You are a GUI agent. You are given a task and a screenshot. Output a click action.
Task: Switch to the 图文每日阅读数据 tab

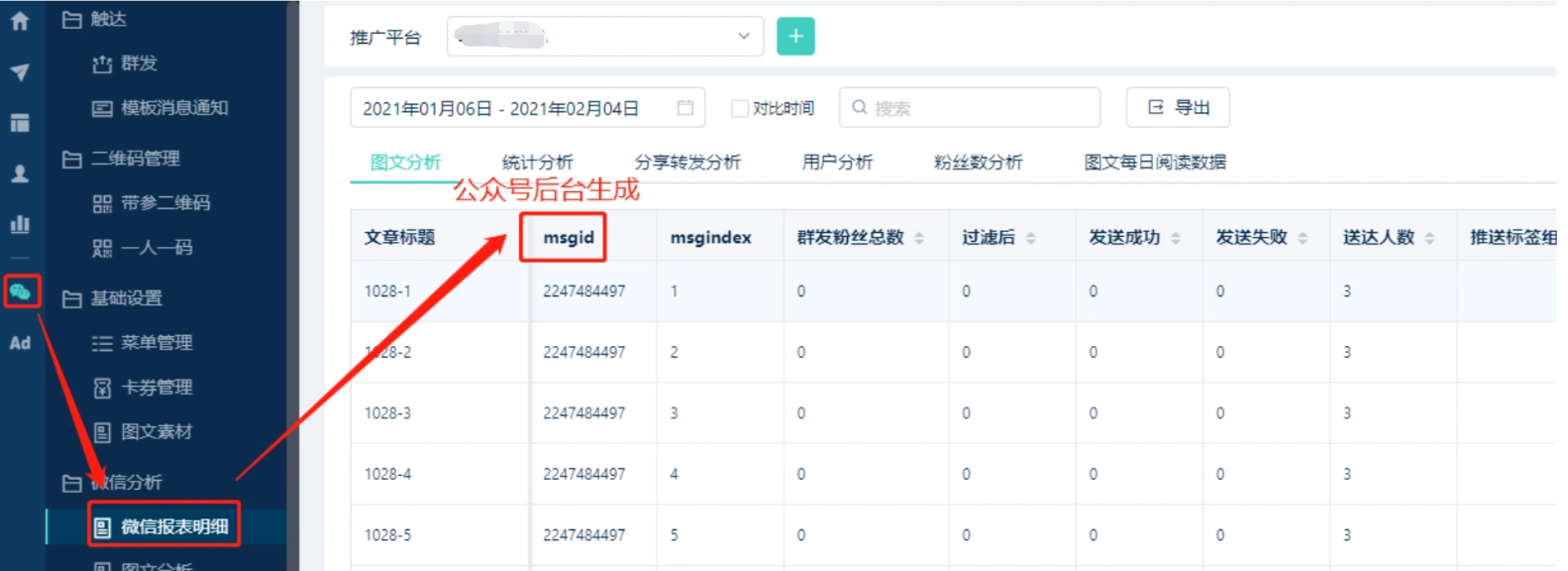click(x=1155, y=163)
